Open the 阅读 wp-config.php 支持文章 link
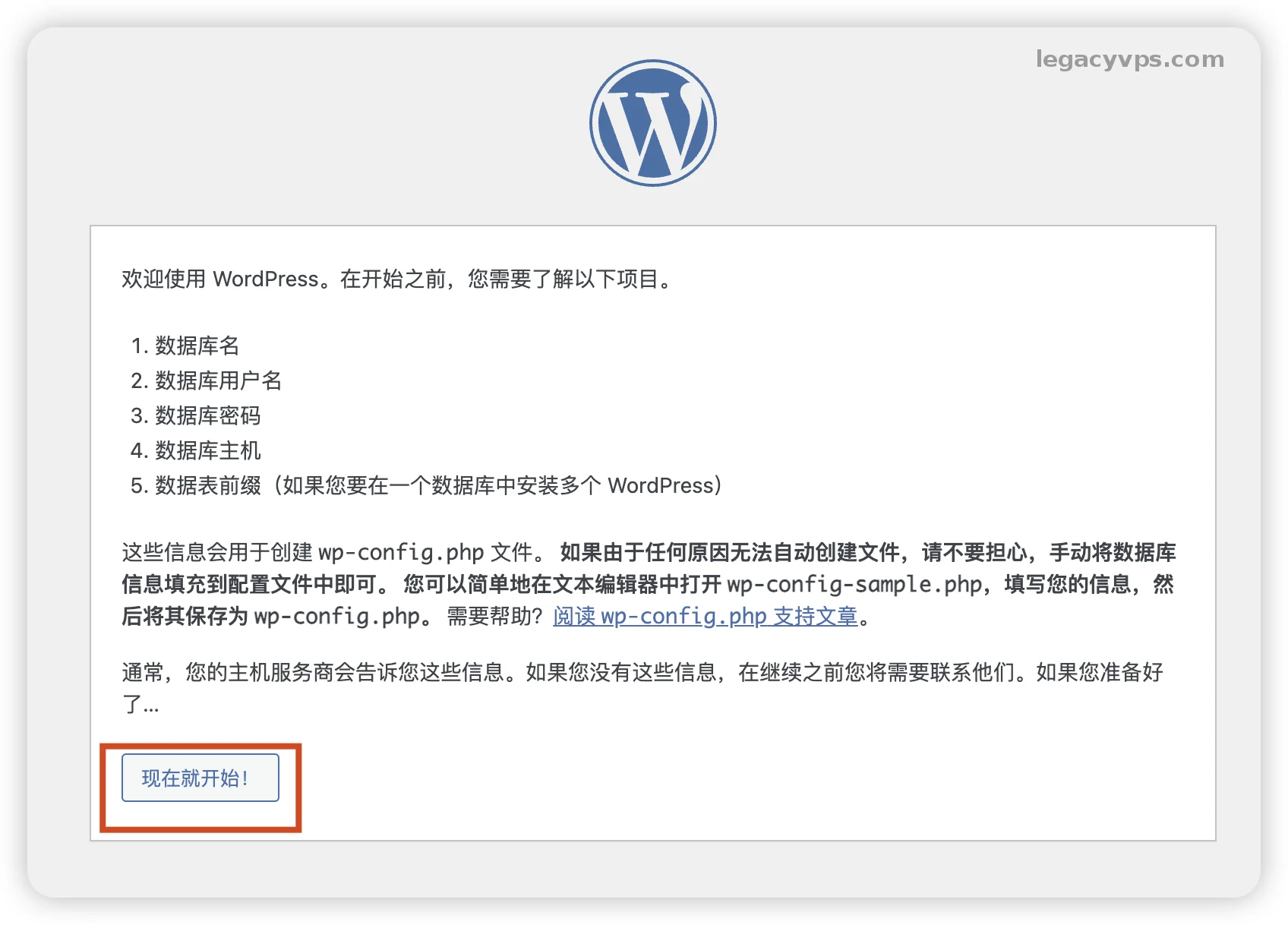The height and width of the screenshot is (925, 1288). point(705,616)
